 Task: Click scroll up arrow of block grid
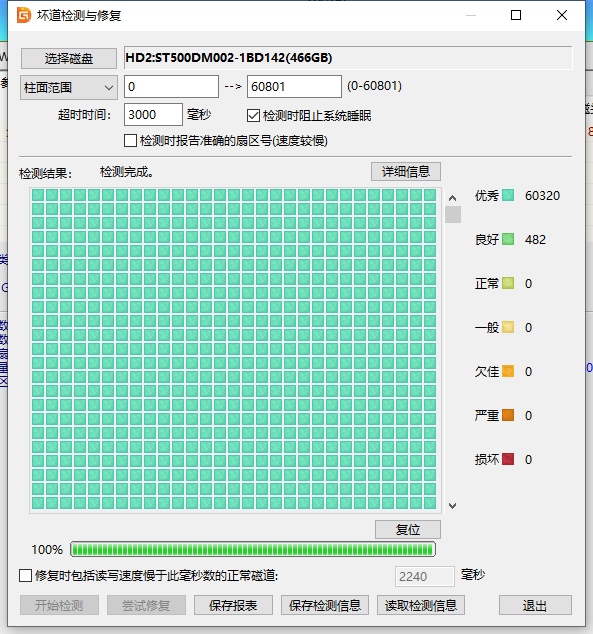pyautogui.click(x=453, y=198)
